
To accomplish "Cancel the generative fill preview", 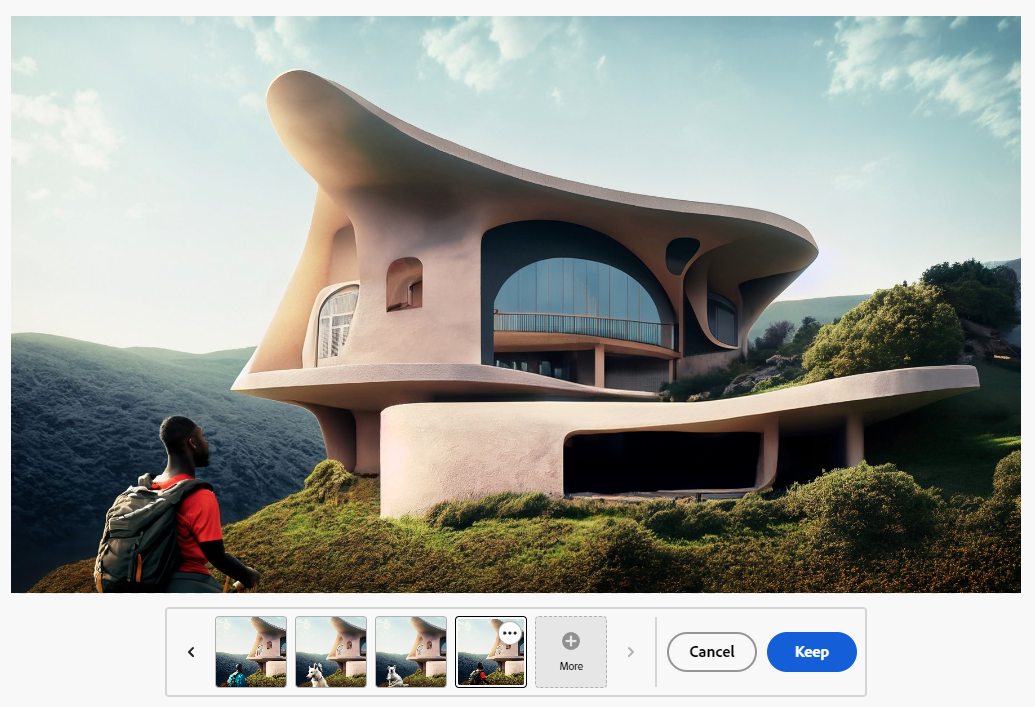I will pos(711,652).
